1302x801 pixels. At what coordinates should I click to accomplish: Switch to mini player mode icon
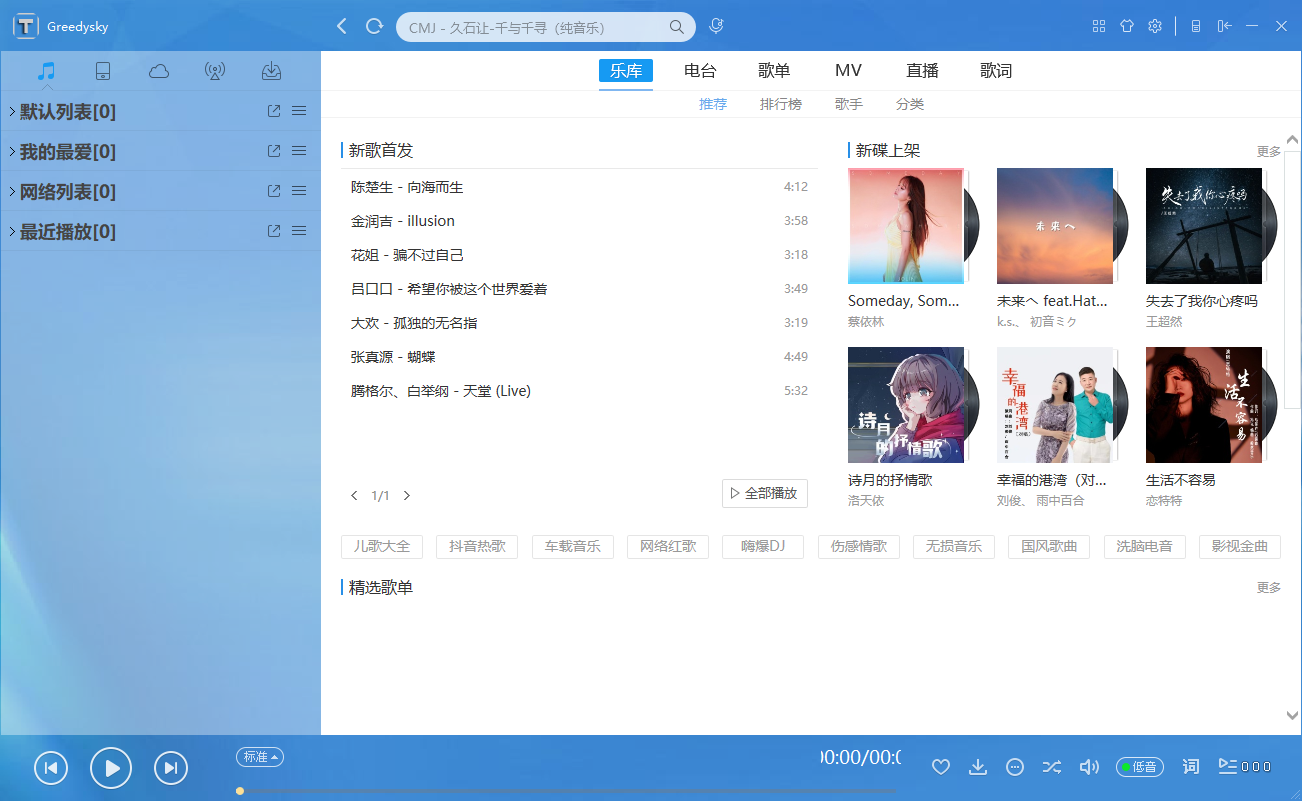pos(1195,26)
